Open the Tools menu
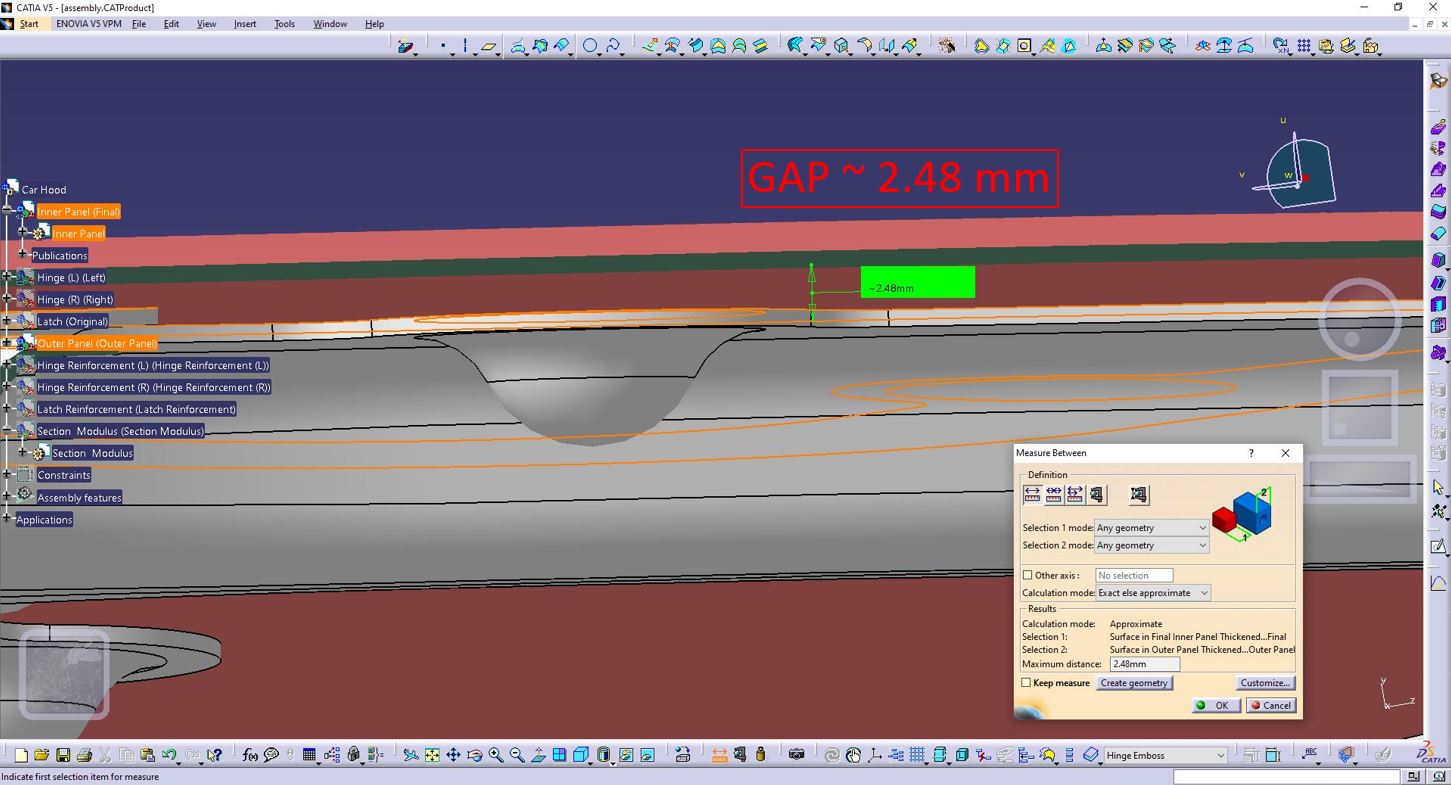This screenshot has height=785, width=1451. (285, 24)
